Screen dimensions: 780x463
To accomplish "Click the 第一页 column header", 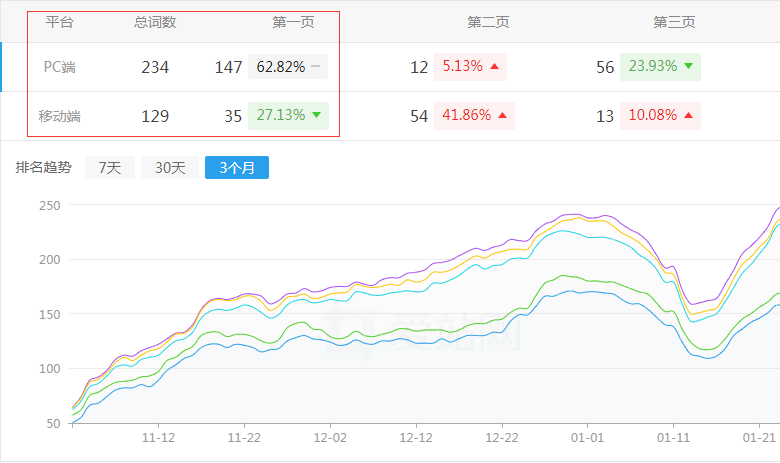I will [293, 22].
